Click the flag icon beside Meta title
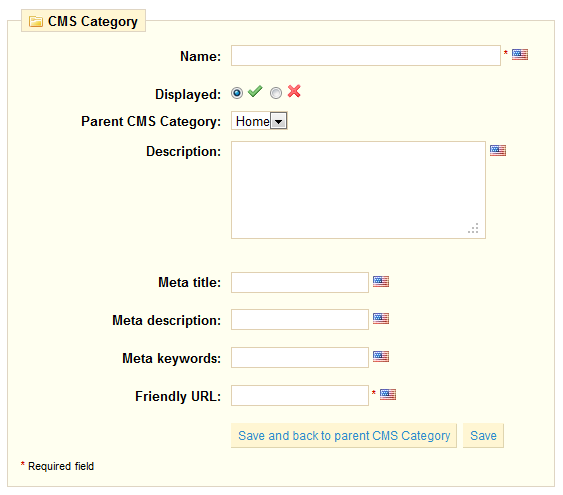 pos(381,281)
